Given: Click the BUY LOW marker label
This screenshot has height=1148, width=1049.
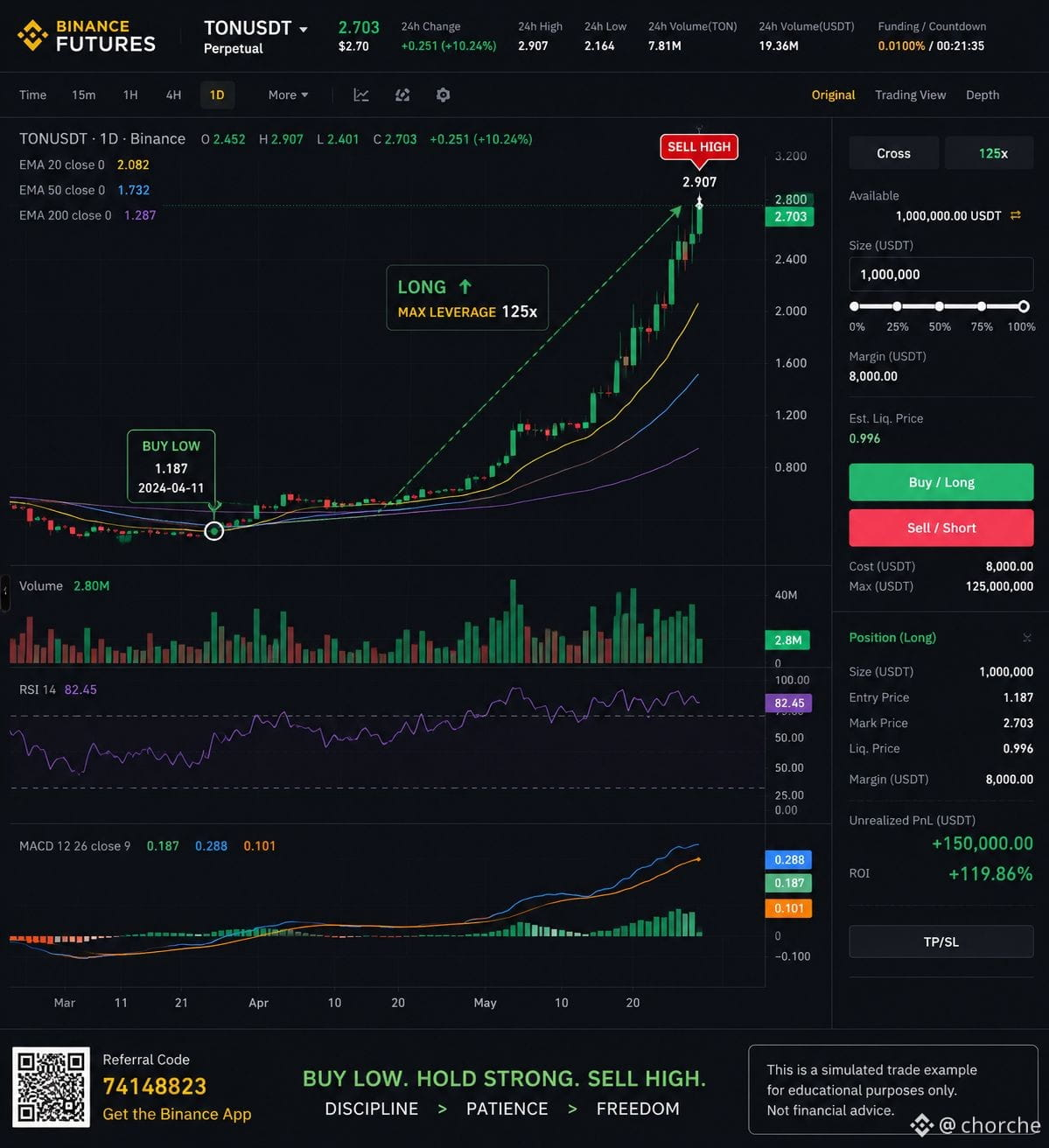Looking at the screenshot, I should coord(171,465).
